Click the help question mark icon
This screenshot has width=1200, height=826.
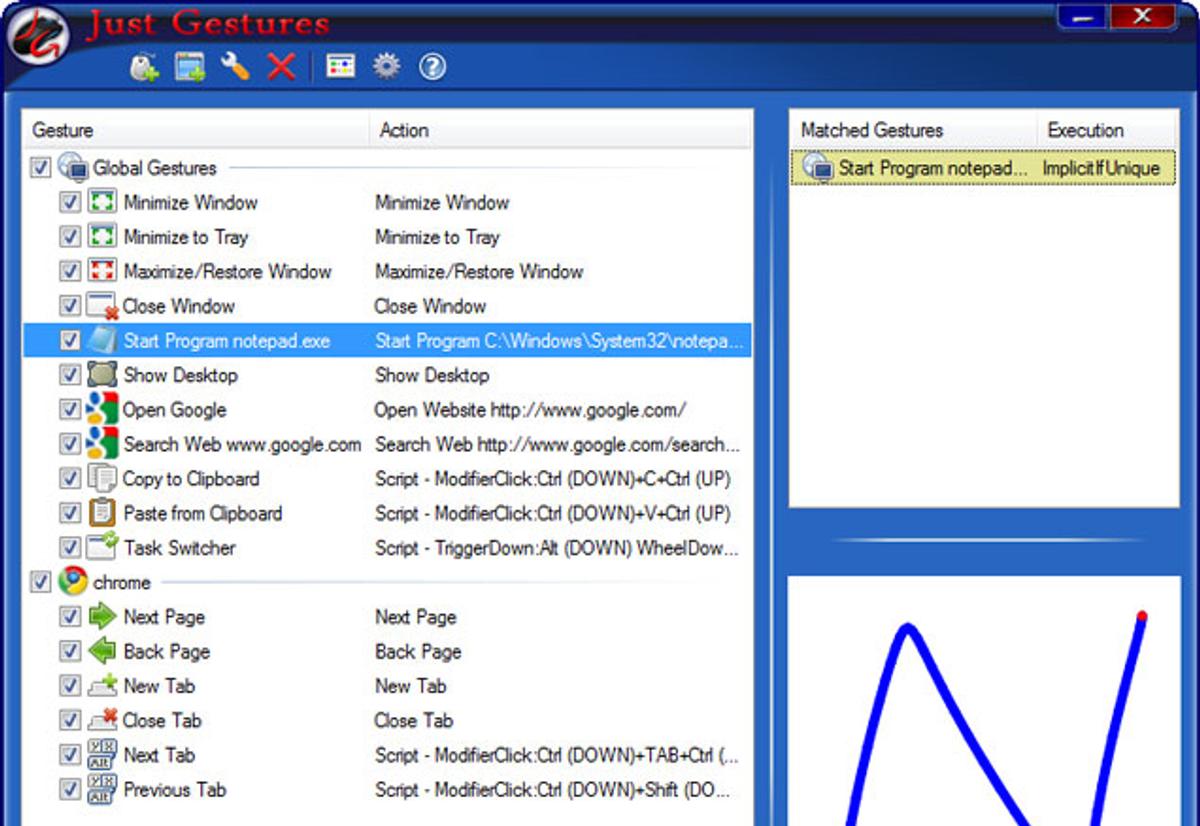[x=432, y=67]
